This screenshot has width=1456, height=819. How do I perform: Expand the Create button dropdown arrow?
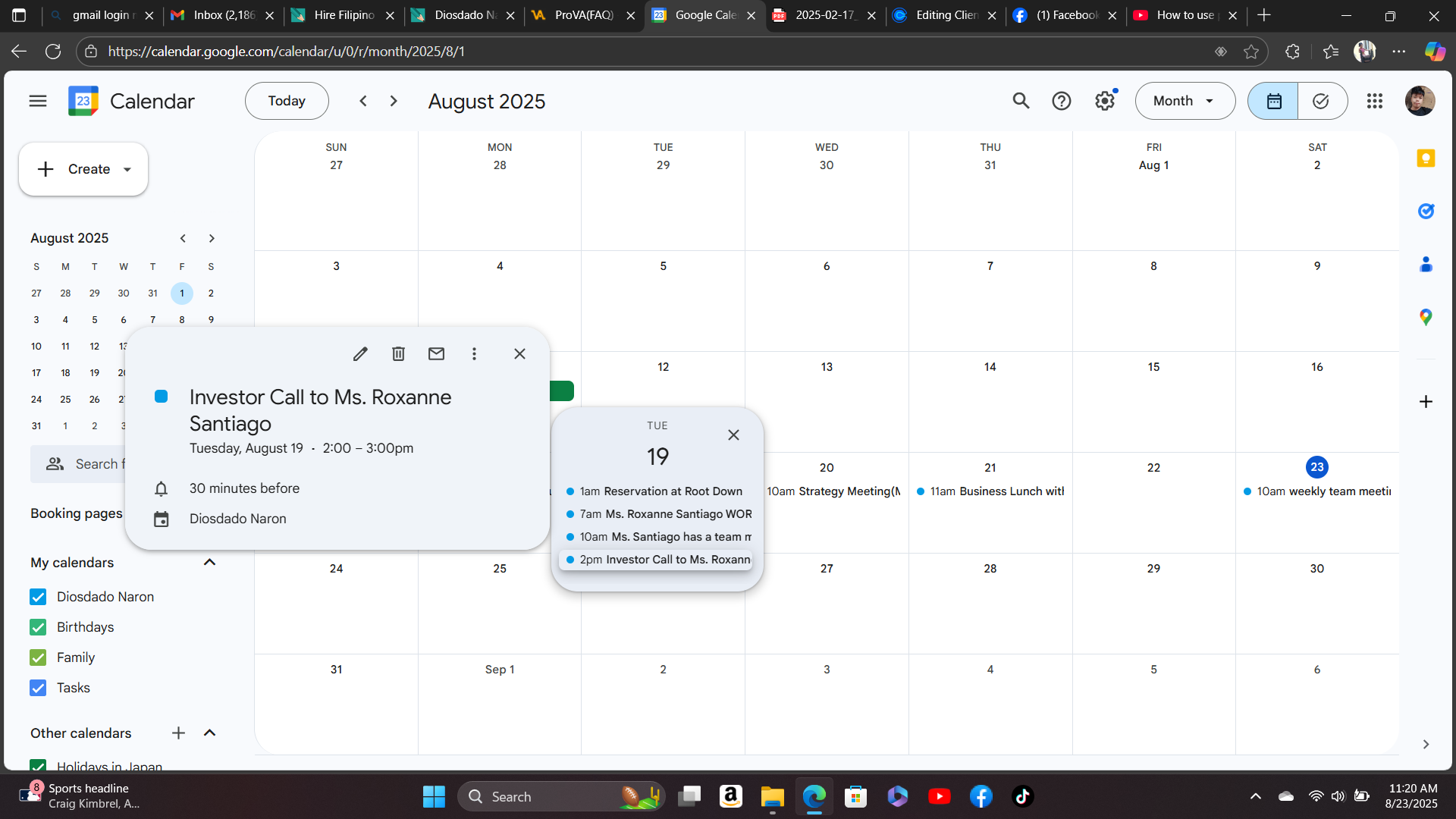point(127,169)
